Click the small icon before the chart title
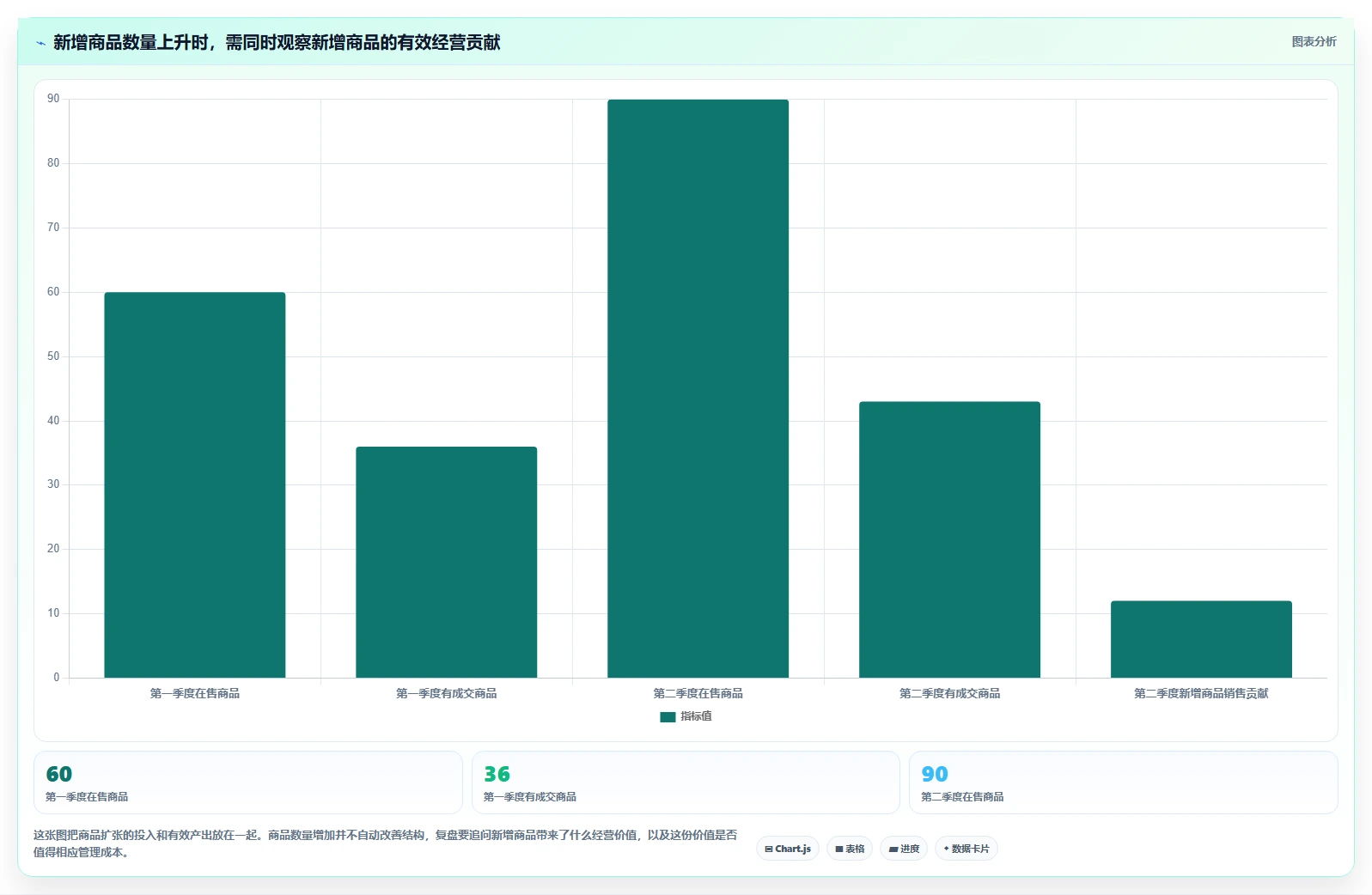Viewport: 1372px width, 895px height. click(x=40, y=43)
